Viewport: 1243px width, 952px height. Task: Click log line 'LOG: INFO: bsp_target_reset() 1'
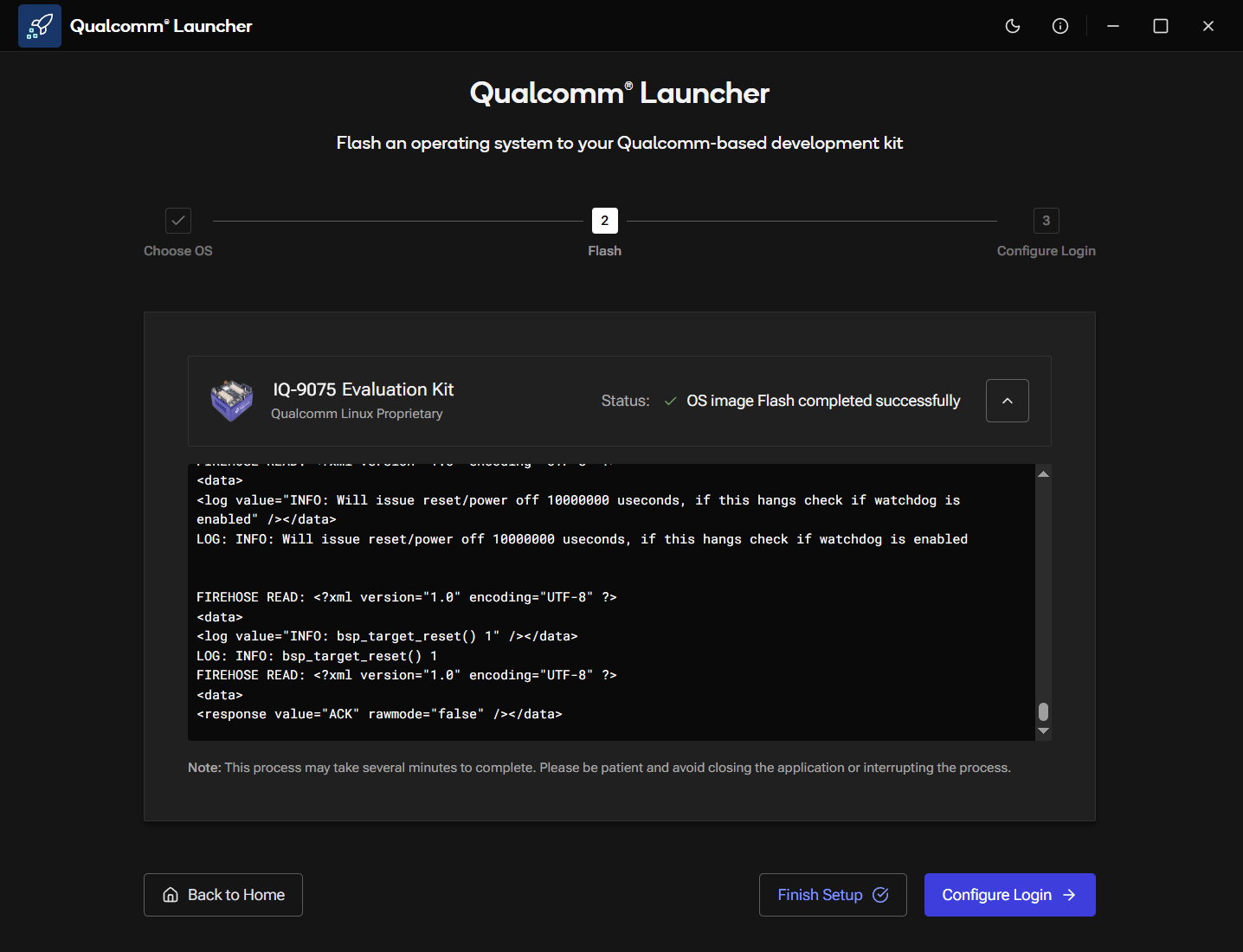(317, 656)
